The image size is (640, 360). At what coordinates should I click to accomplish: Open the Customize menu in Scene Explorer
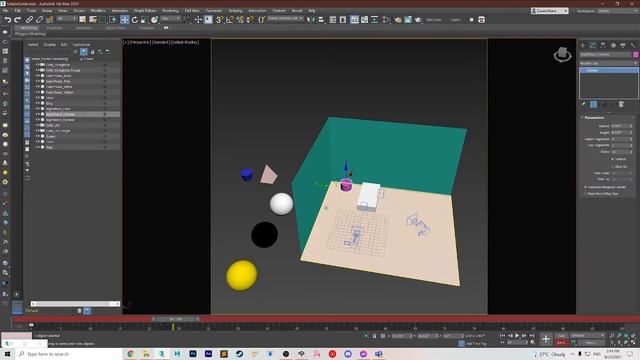point(81,45)
